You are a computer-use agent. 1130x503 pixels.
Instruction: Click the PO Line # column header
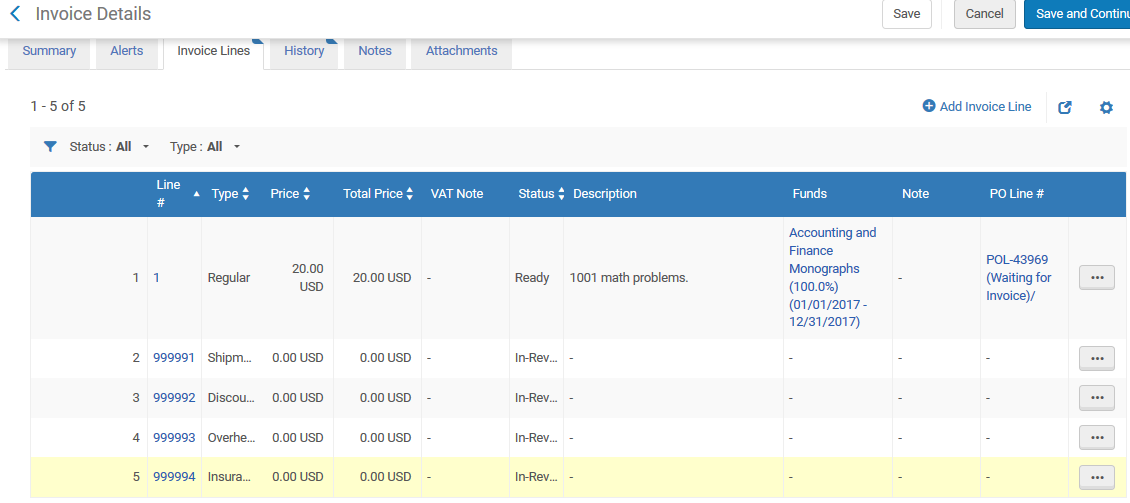pyautogui.click(x=1017, y=194)
